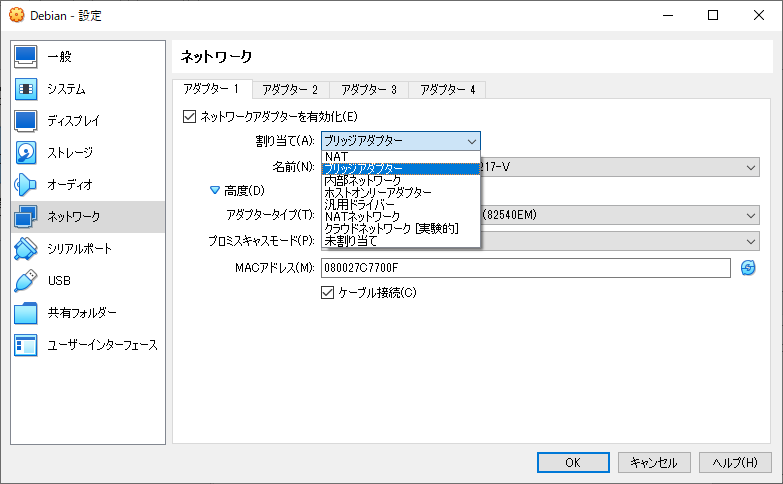Choose 内部ネットワーク option

click(x=401, y=180)
